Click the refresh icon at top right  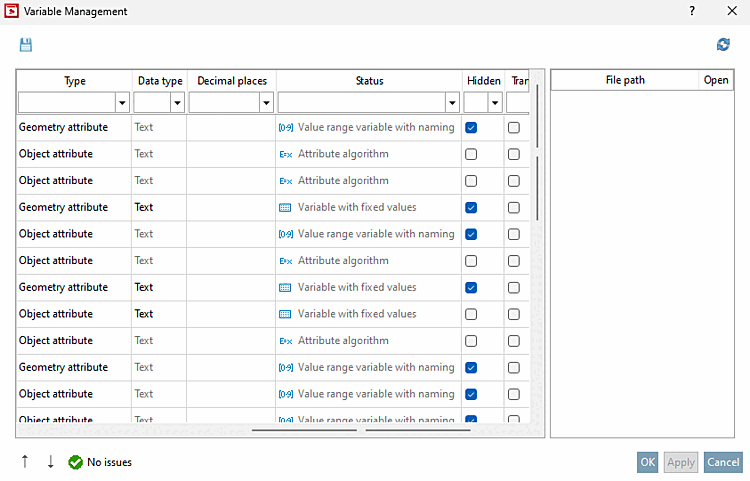(x=723, y=45)
